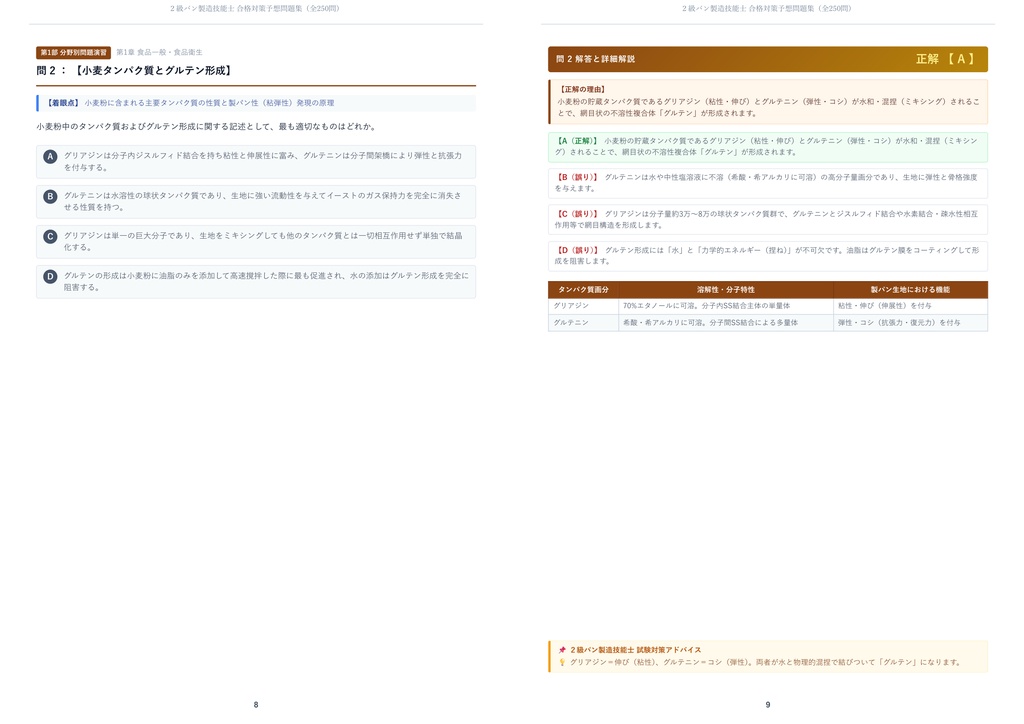Screen dimensions: 1024x724
Task: Click the 製パン生地における機能 table header
Action: [x=910, y=290]
